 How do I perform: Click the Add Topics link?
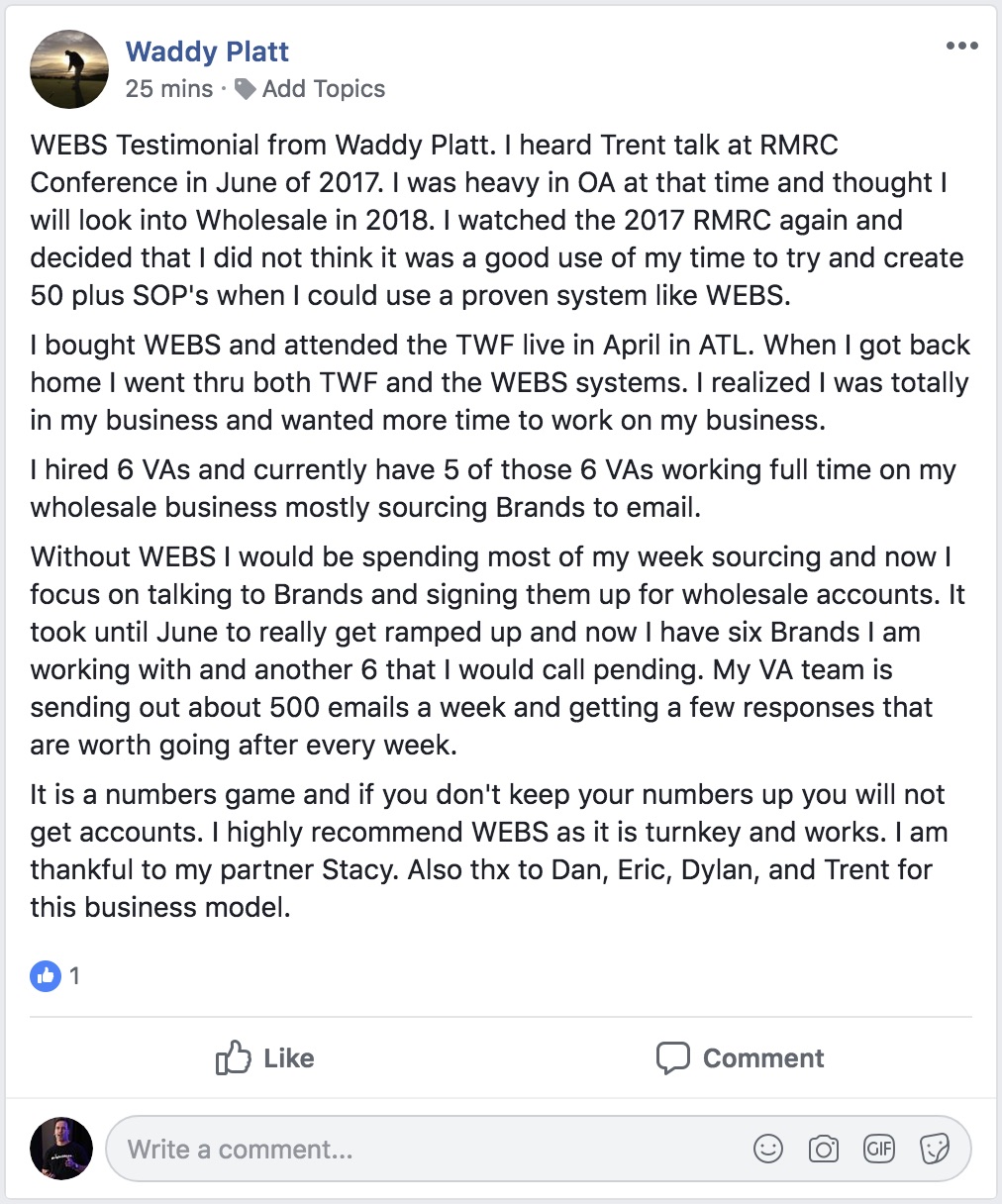324,89
